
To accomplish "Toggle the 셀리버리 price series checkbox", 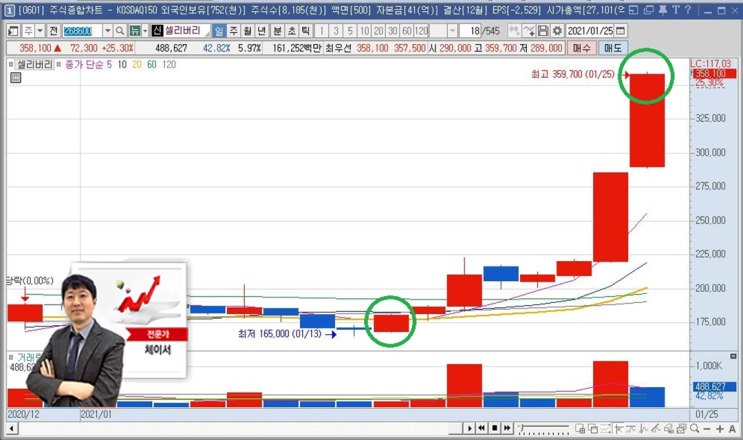I will click(11, 64).
